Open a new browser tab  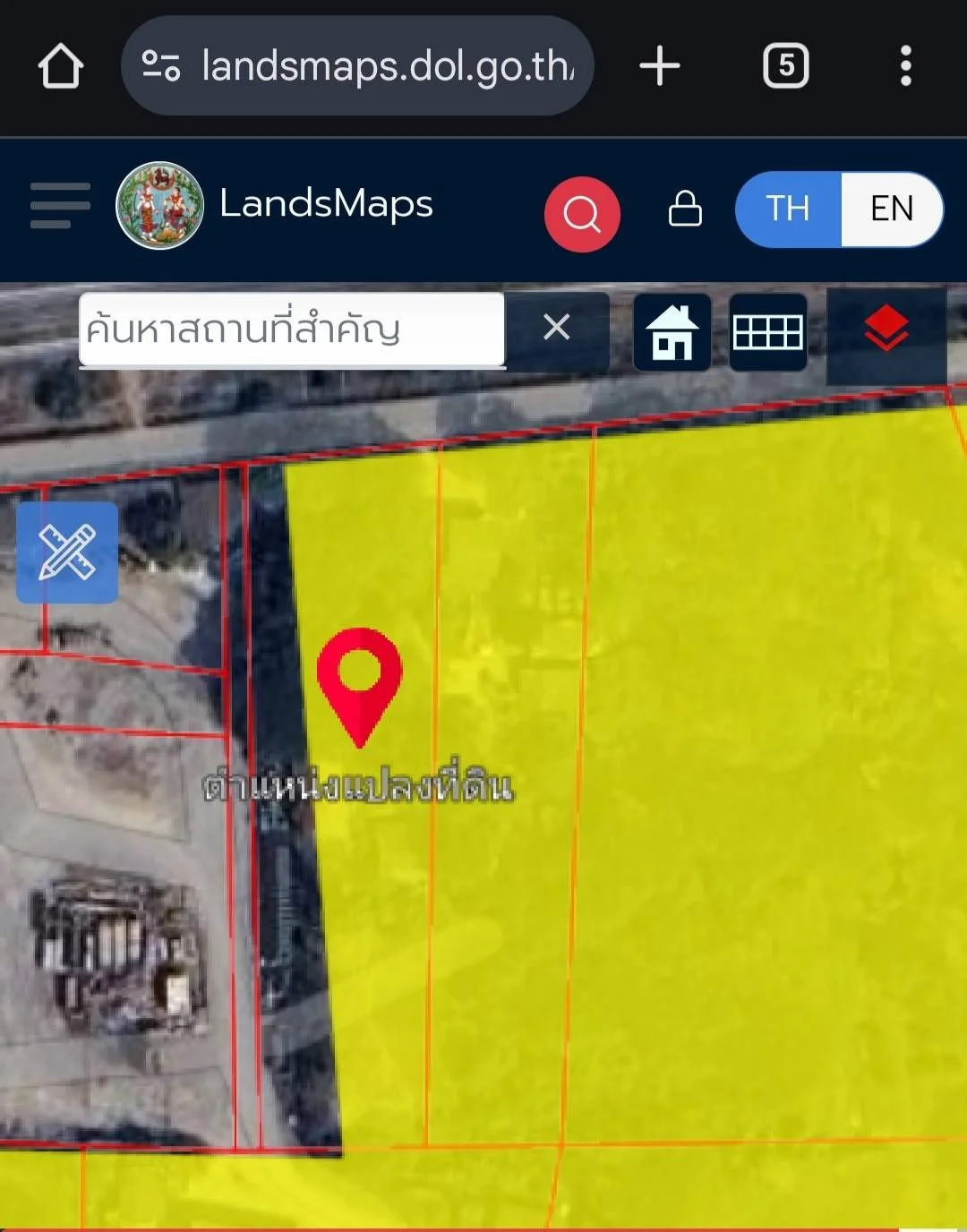pos(660,66)
